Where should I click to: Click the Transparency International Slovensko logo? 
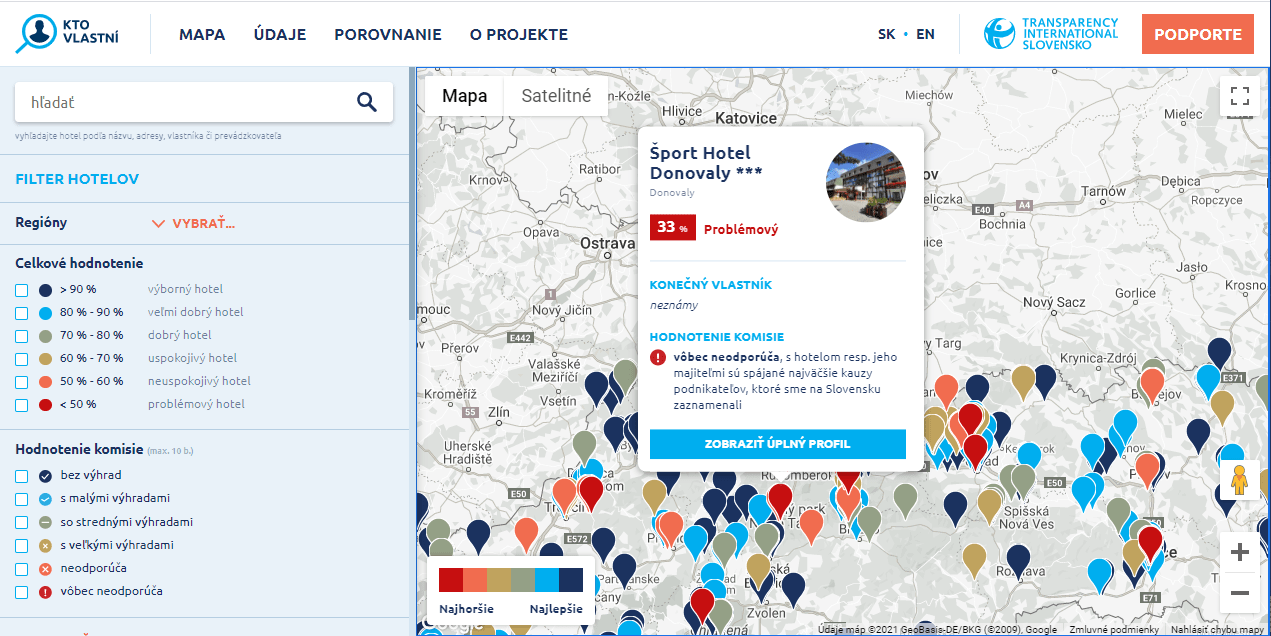point(1050,34)
